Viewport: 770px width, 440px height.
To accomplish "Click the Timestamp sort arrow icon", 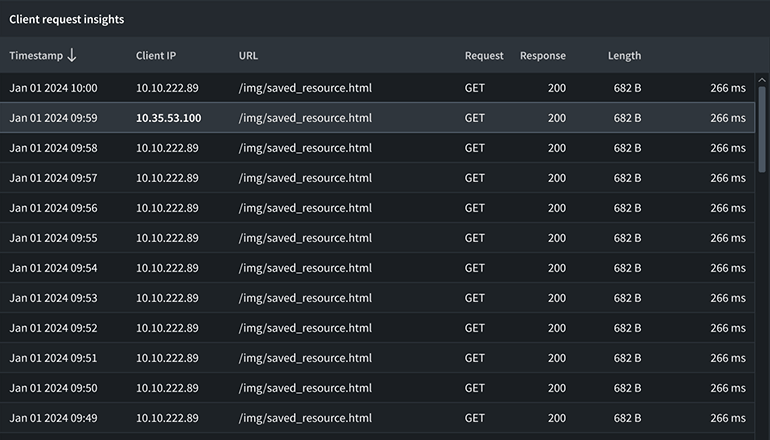I will [72, 56].
